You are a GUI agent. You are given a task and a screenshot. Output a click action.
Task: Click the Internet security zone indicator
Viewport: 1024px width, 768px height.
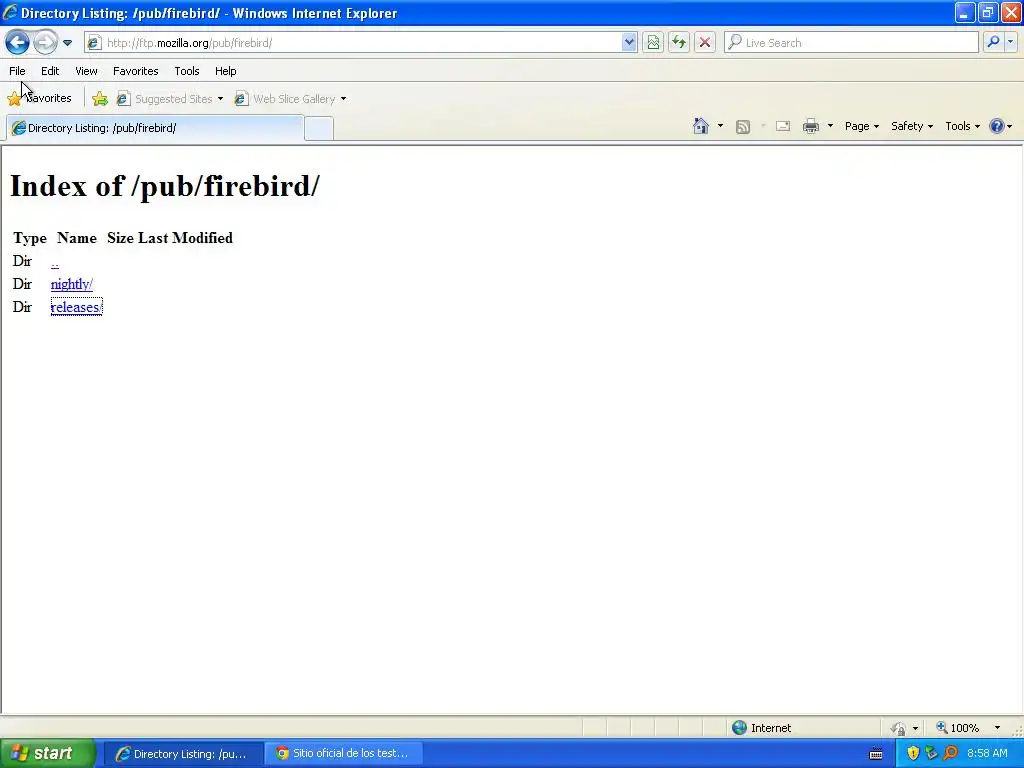[761, 728]
